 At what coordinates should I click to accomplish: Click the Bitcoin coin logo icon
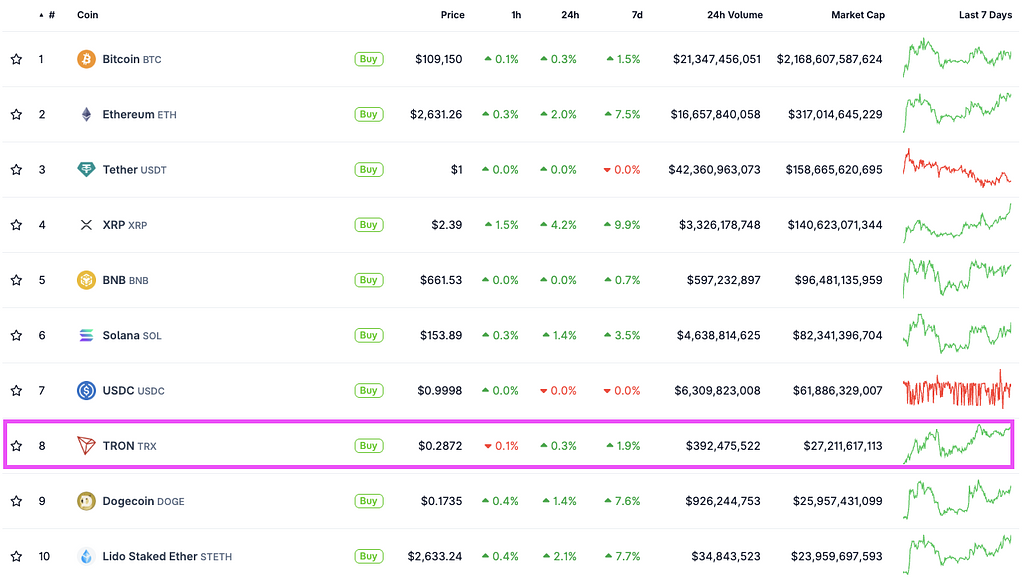87,59
